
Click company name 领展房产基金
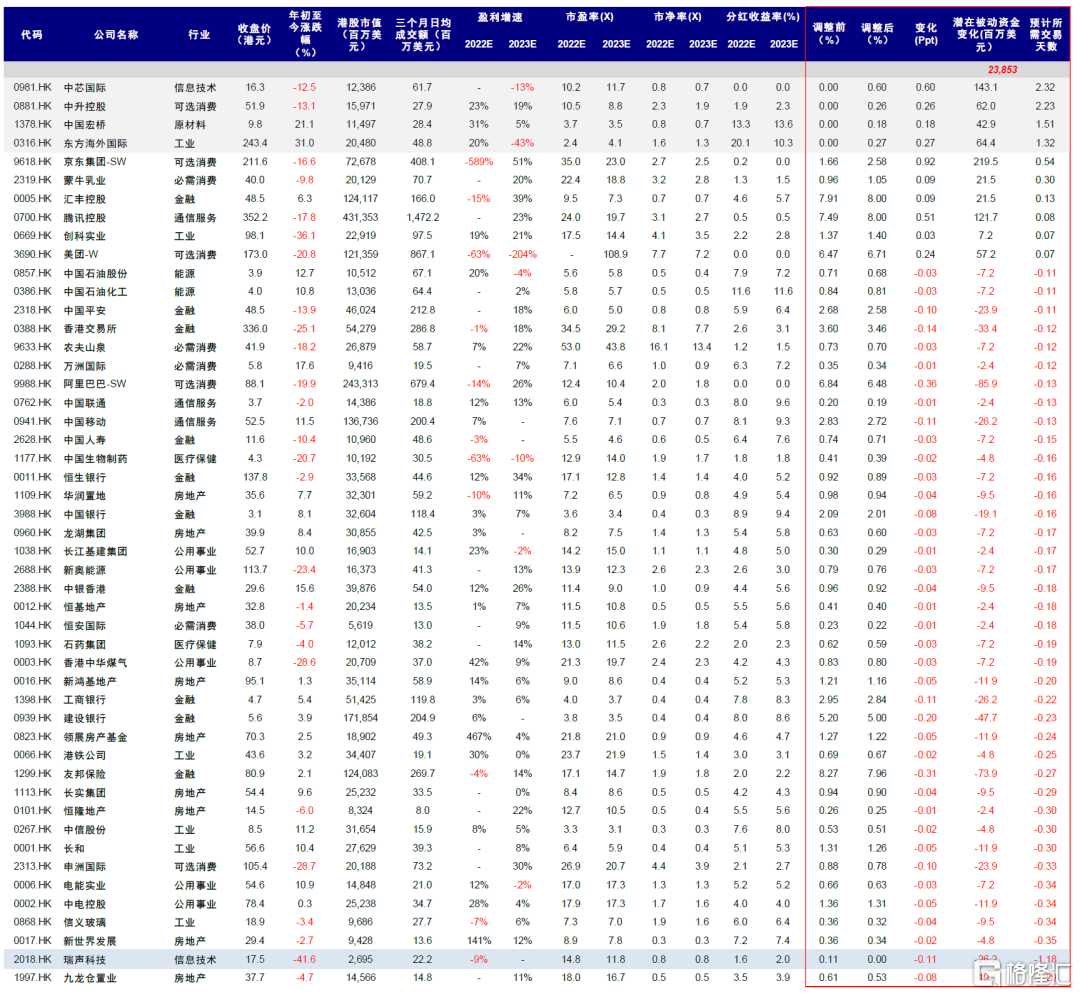pyautogui.click(x=95, y=737)
